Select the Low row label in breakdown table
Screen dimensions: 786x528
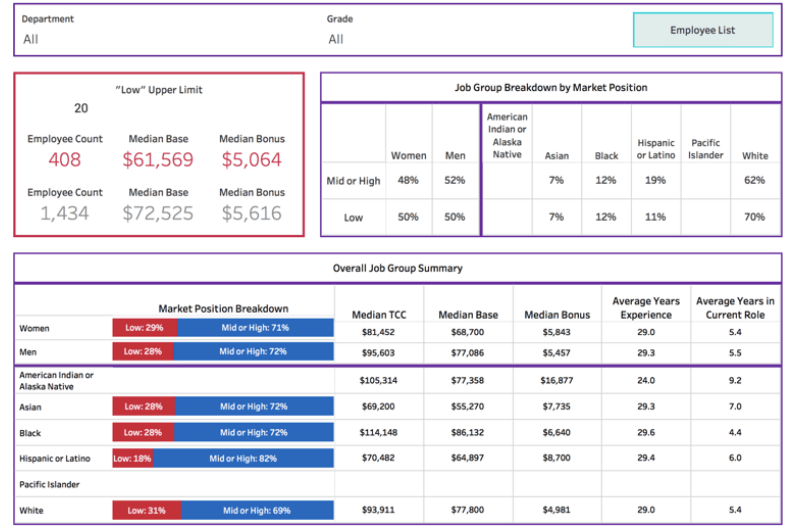click(x=353, y=218)
